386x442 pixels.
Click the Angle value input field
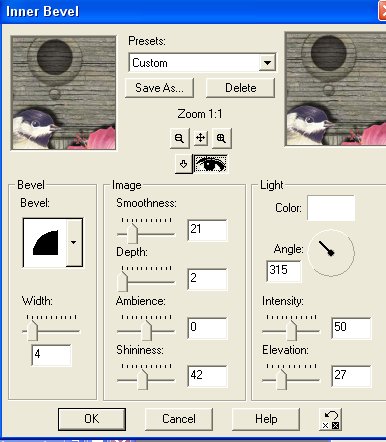tap(284, 271)
